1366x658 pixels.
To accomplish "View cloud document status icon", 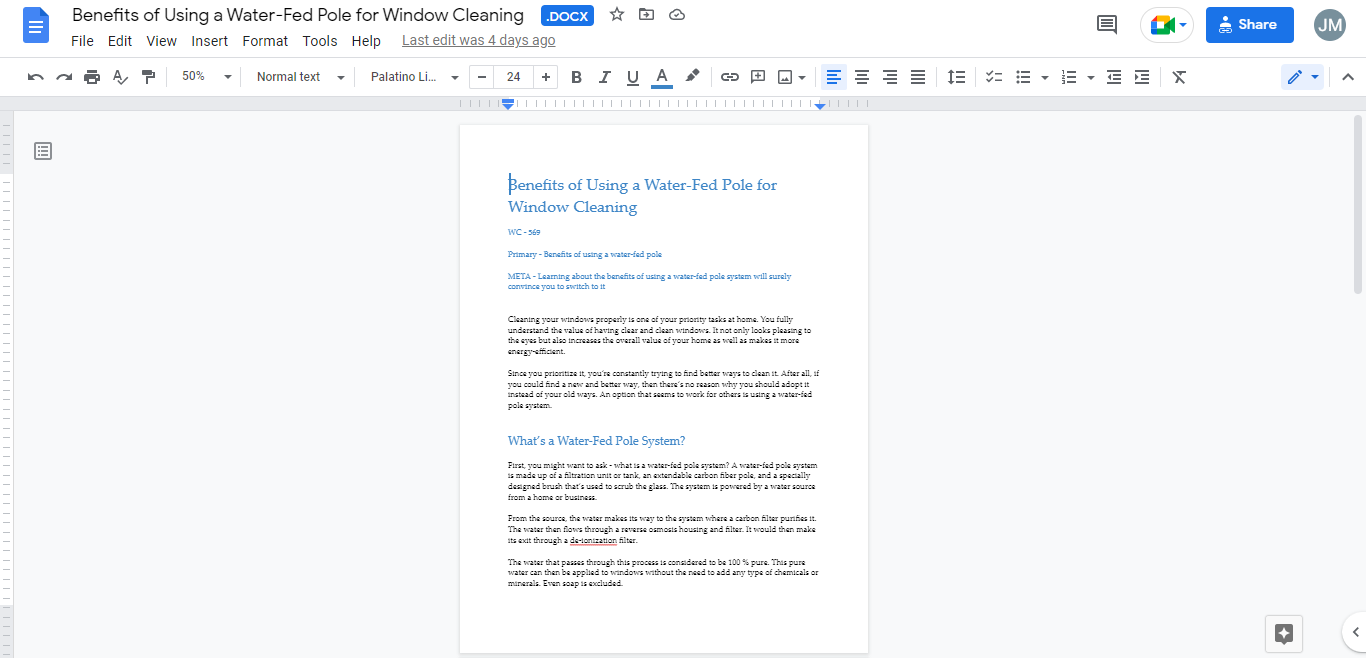I will (x=677, y=15).
